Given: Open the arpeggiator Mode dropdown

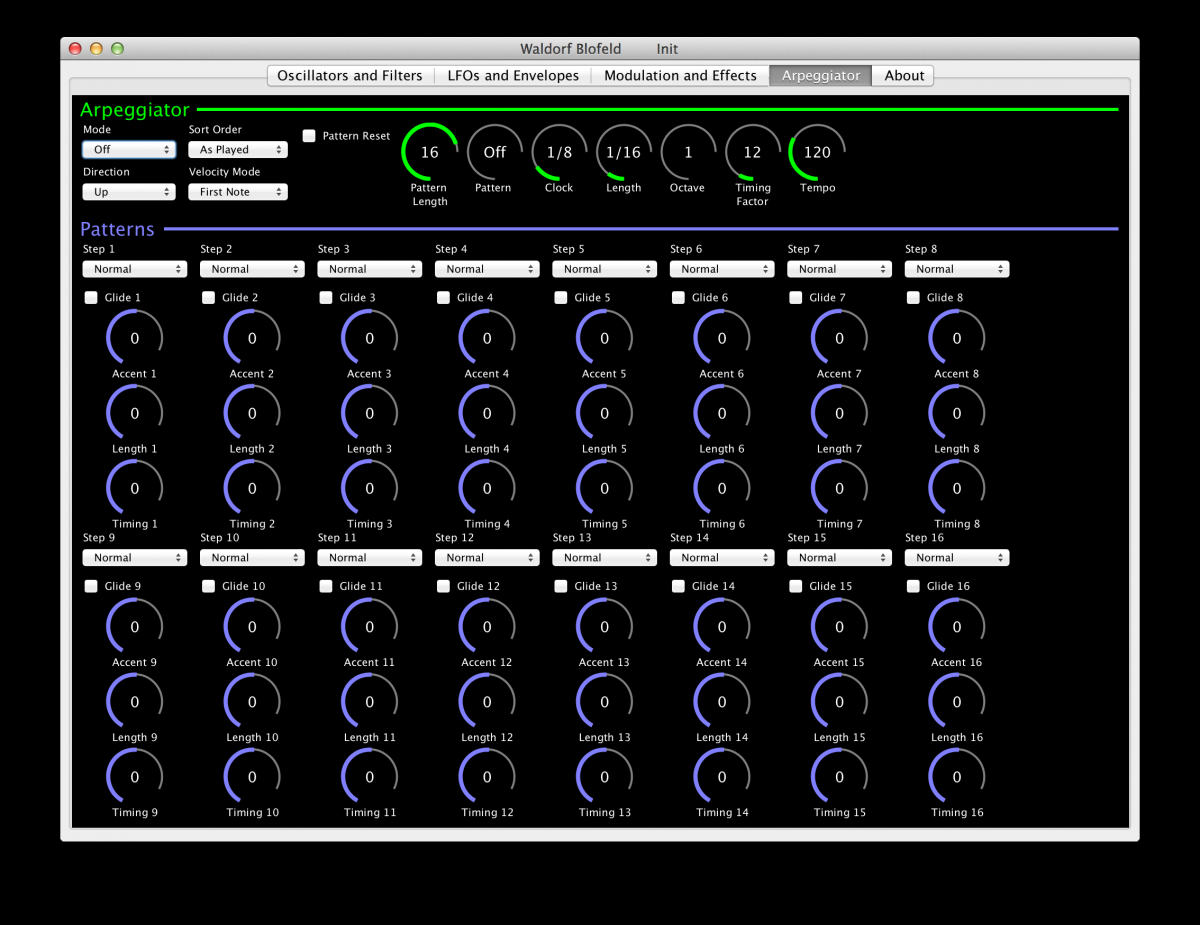Looking at the screenshot, I should coord(129,150).
